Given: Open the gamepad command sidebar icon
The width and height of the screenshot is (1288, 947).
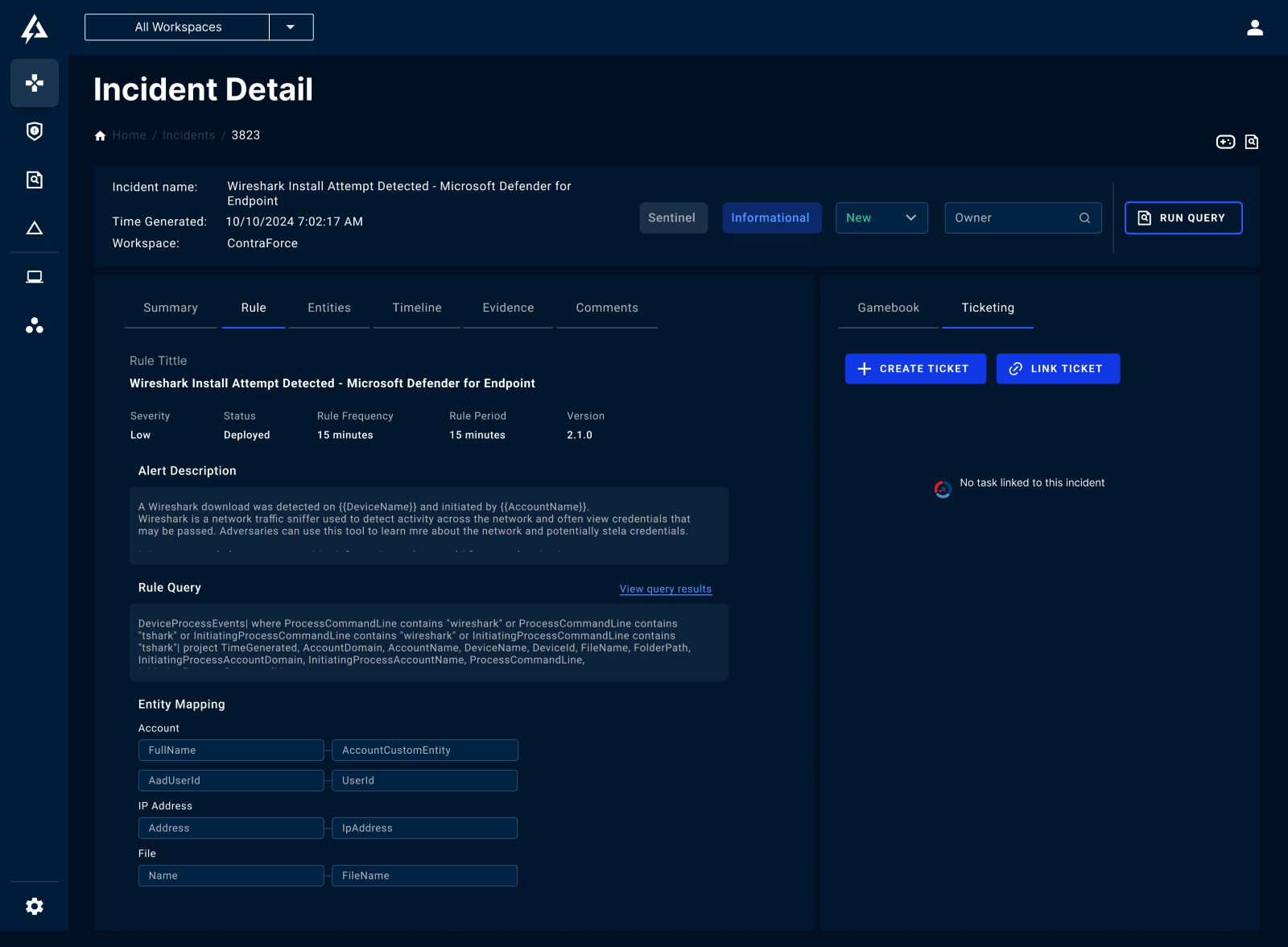Looking at the screenshot, I should coord(35,83).
